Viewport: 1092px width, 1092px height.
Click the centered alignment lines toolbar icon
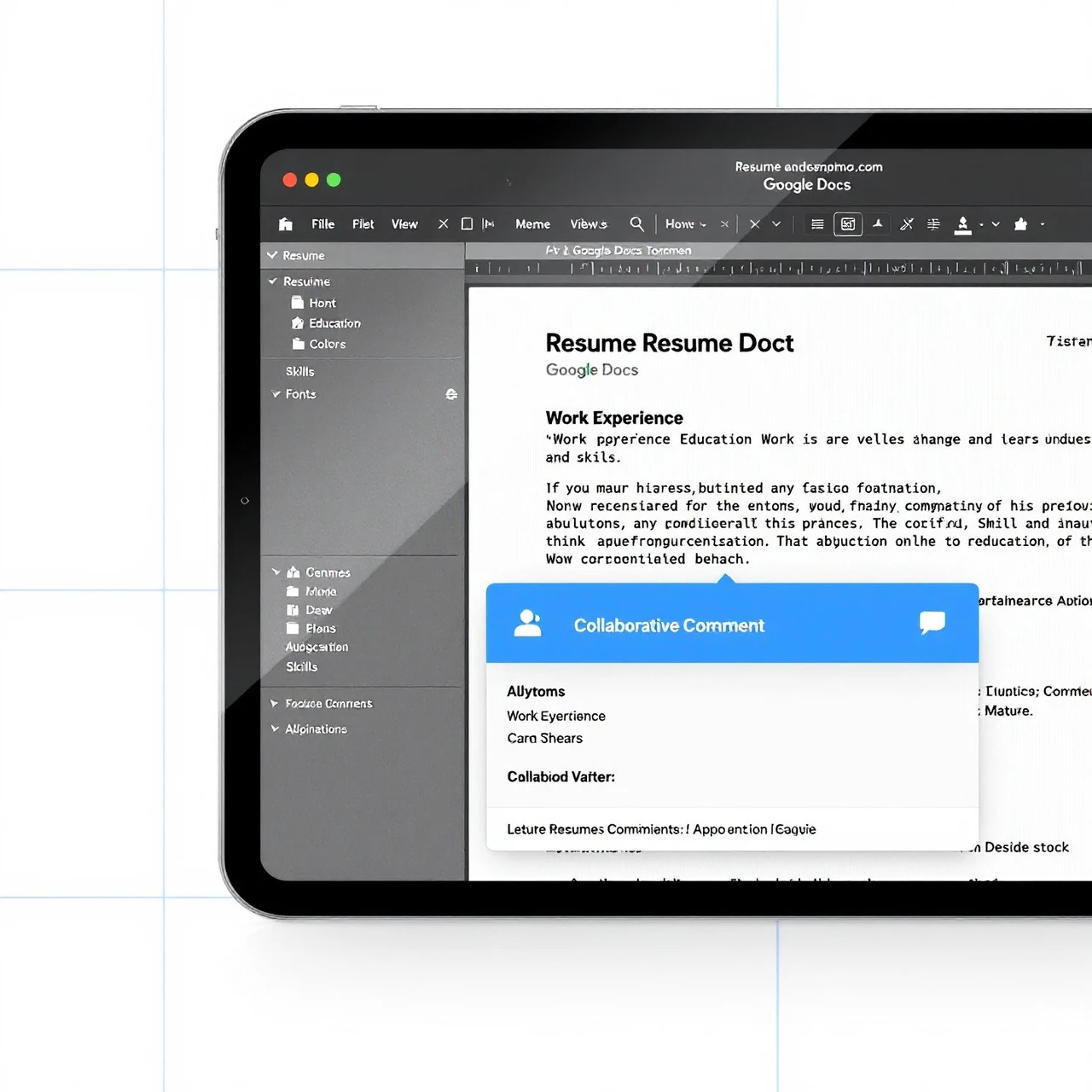coord(933,224)
